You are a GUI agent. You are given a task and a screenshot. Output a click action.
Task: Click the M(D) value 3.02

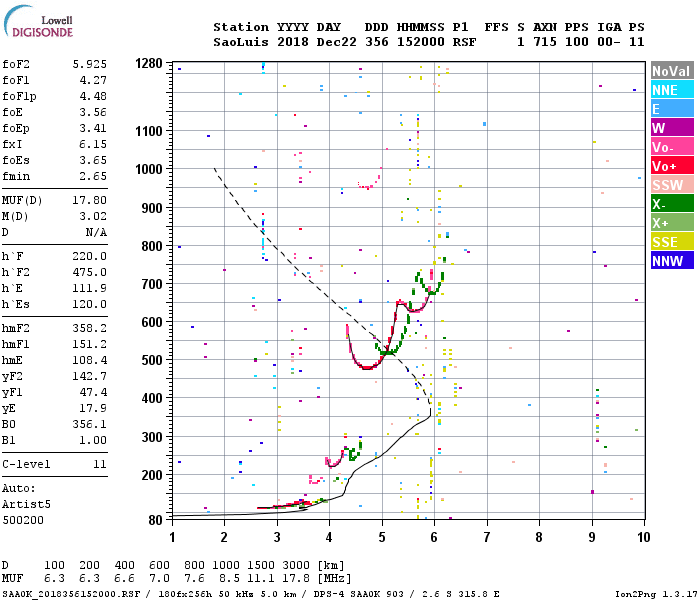(93, 217)
